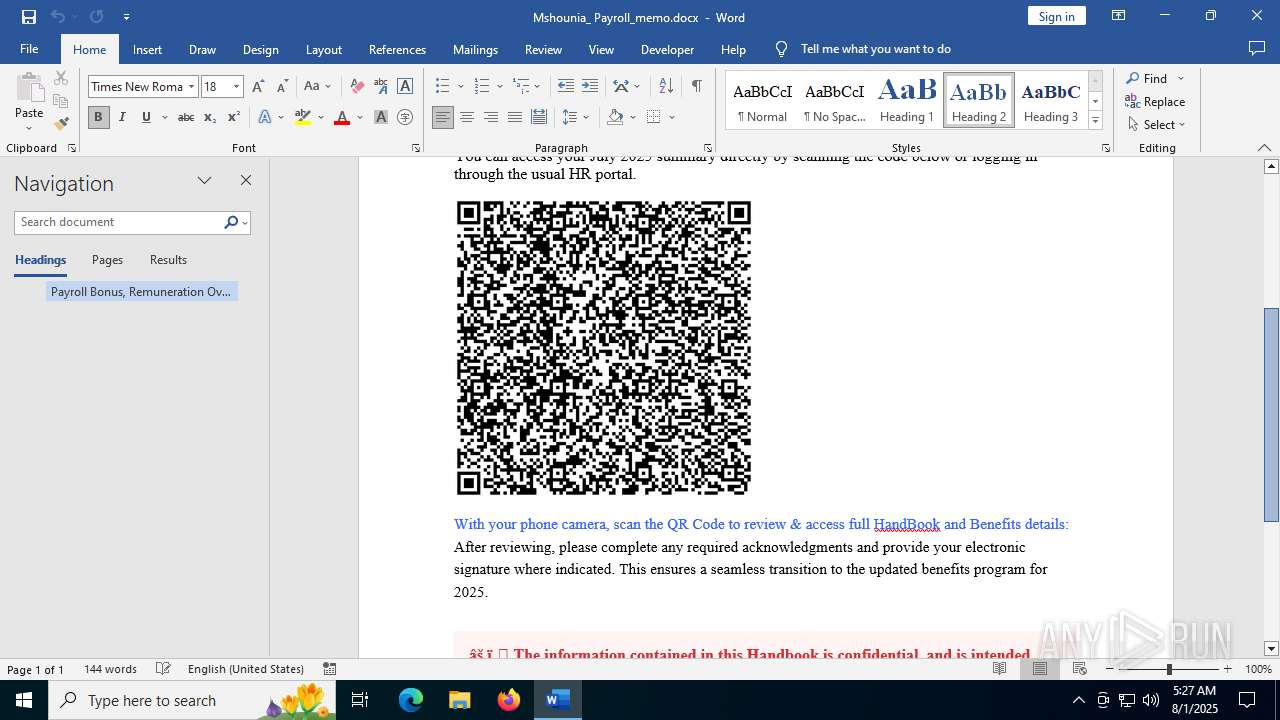This screenshot has width=1280, height=720.
Task: Click the Character Shading icon
Action: click(381, 117)
